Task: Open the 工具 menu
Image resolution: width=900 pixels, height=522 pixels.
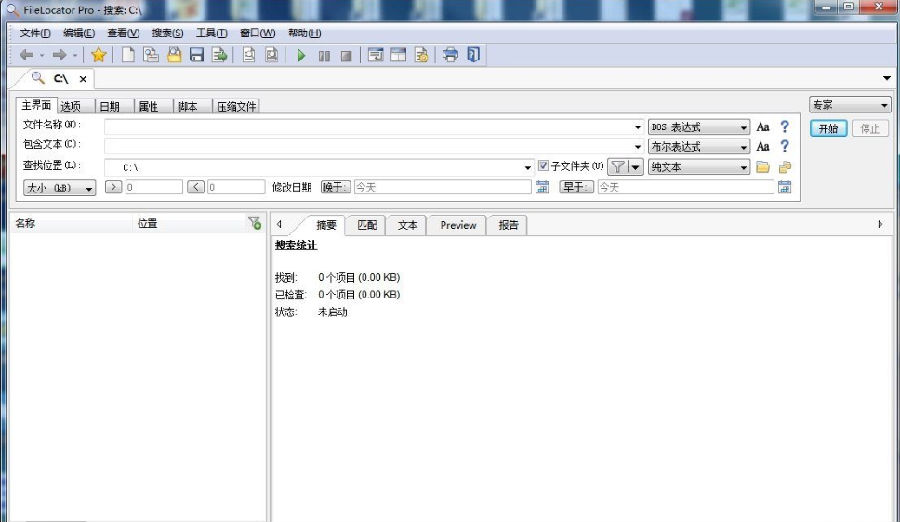Action: point(211,33)
